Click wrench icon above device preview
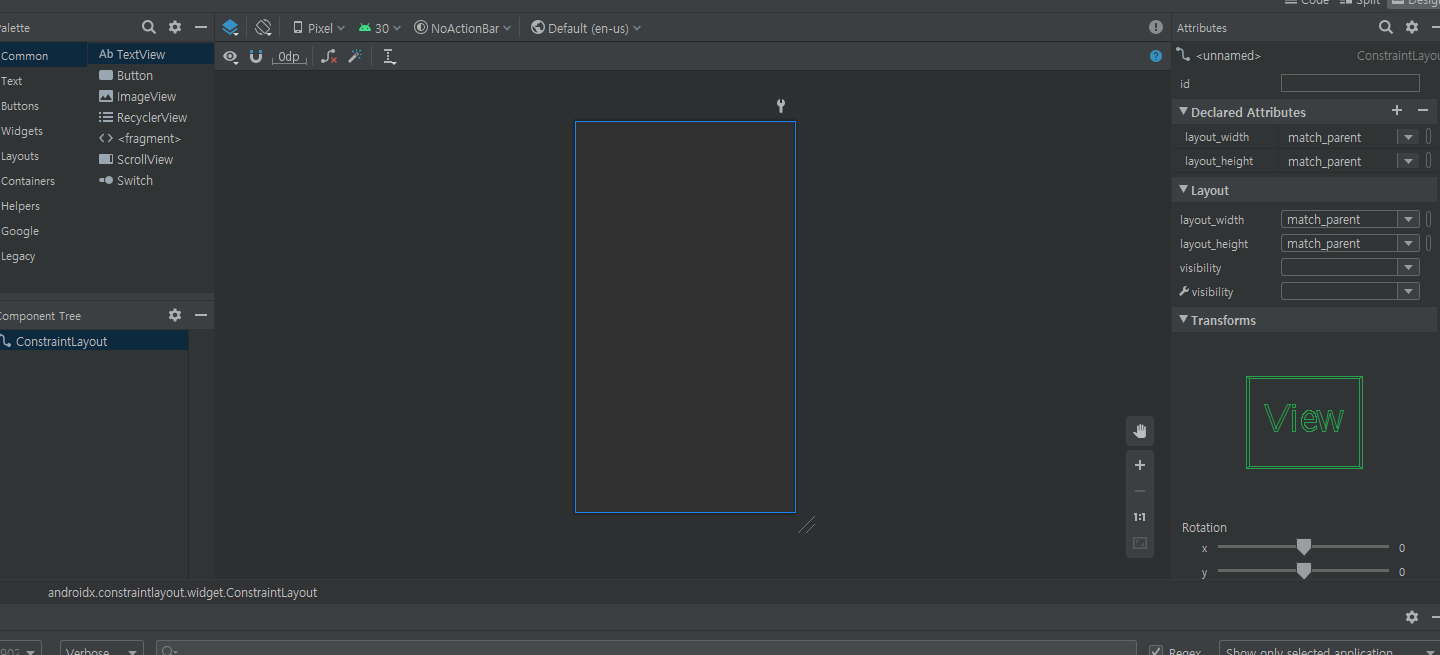 [781, 106]
